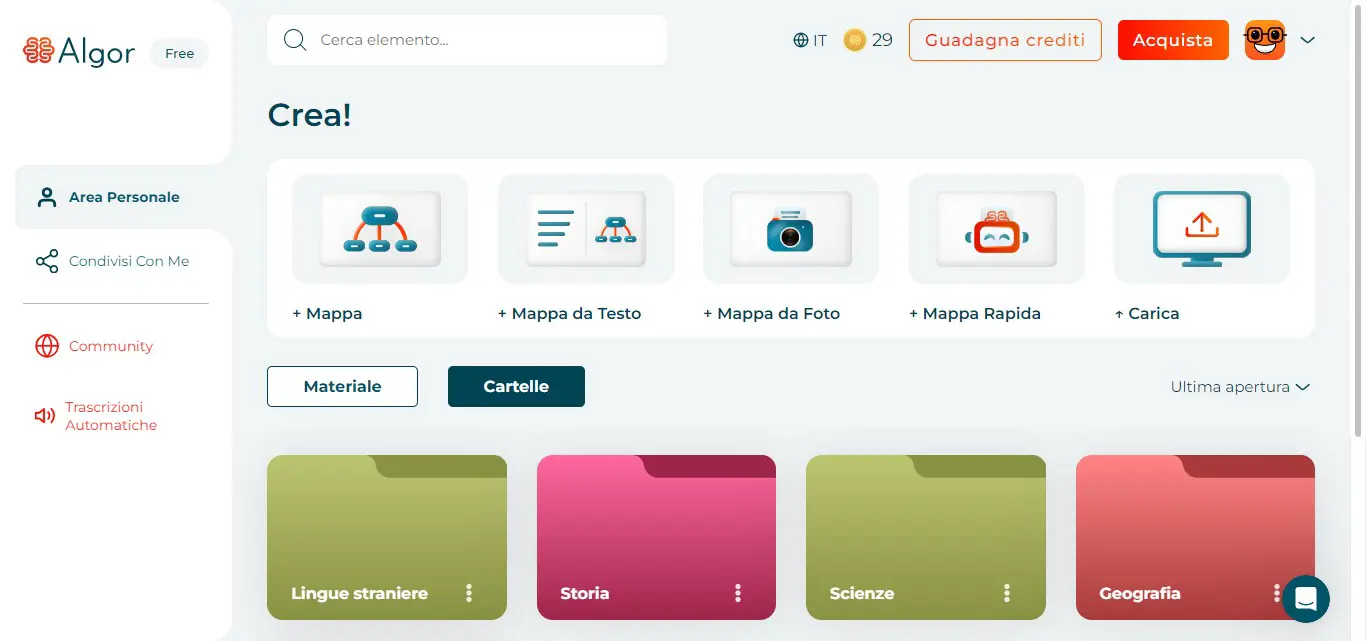Viewport: 1366px width, 641px height.
Task: Open the Community section
Action: (x=111, y=346)
